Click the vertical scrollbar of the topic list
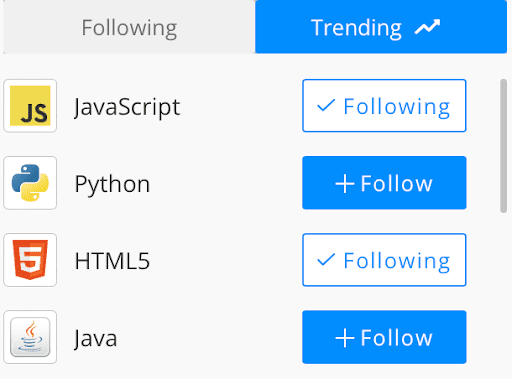This screenshot has height=379, width=512. [x=503, y=146]
